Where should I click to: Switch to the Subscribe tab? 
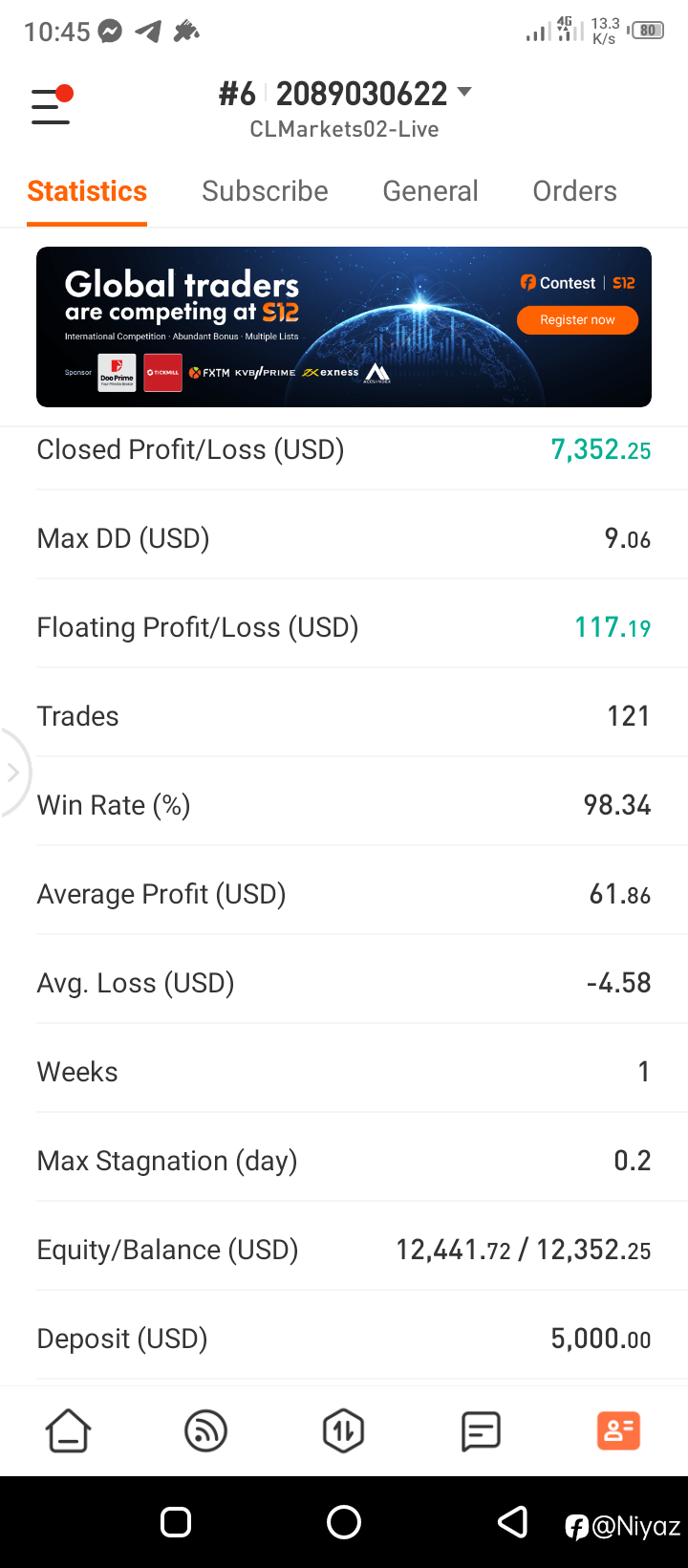click(265, 191)
